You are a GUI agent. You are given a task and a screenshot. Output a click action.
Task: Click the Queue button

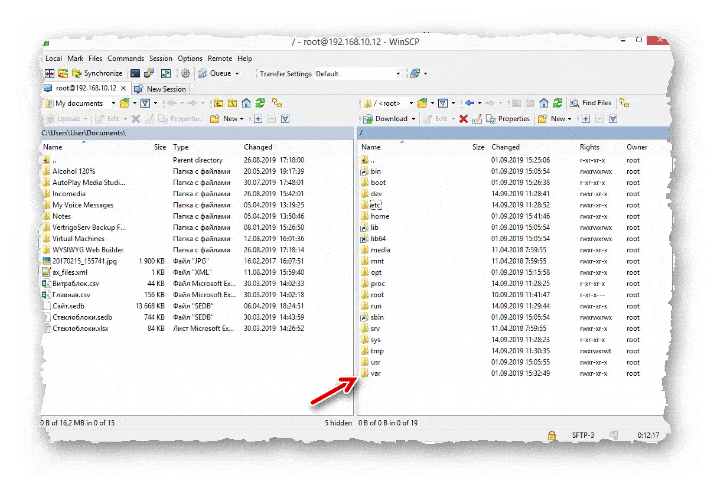(215, 73)
